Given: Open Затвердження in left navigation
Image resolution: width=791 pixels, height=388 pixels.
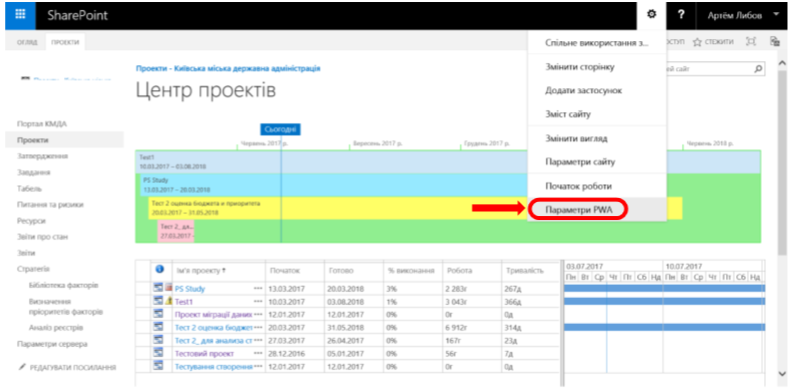Looking at the screenshot, I should tap(42, 156).
